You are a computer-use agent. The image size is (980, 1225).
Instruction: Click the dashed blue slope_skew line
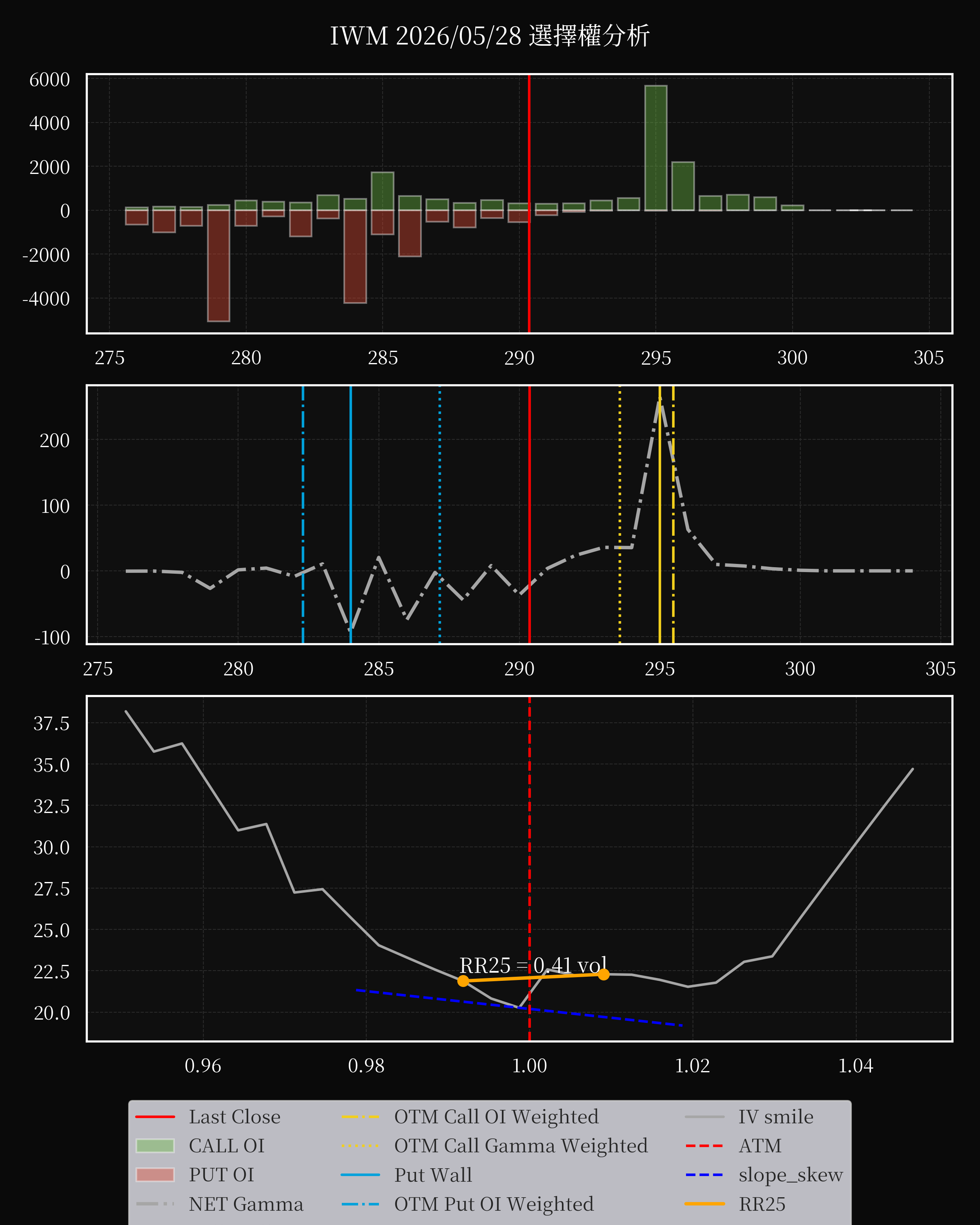click(x=519, y=1008)
